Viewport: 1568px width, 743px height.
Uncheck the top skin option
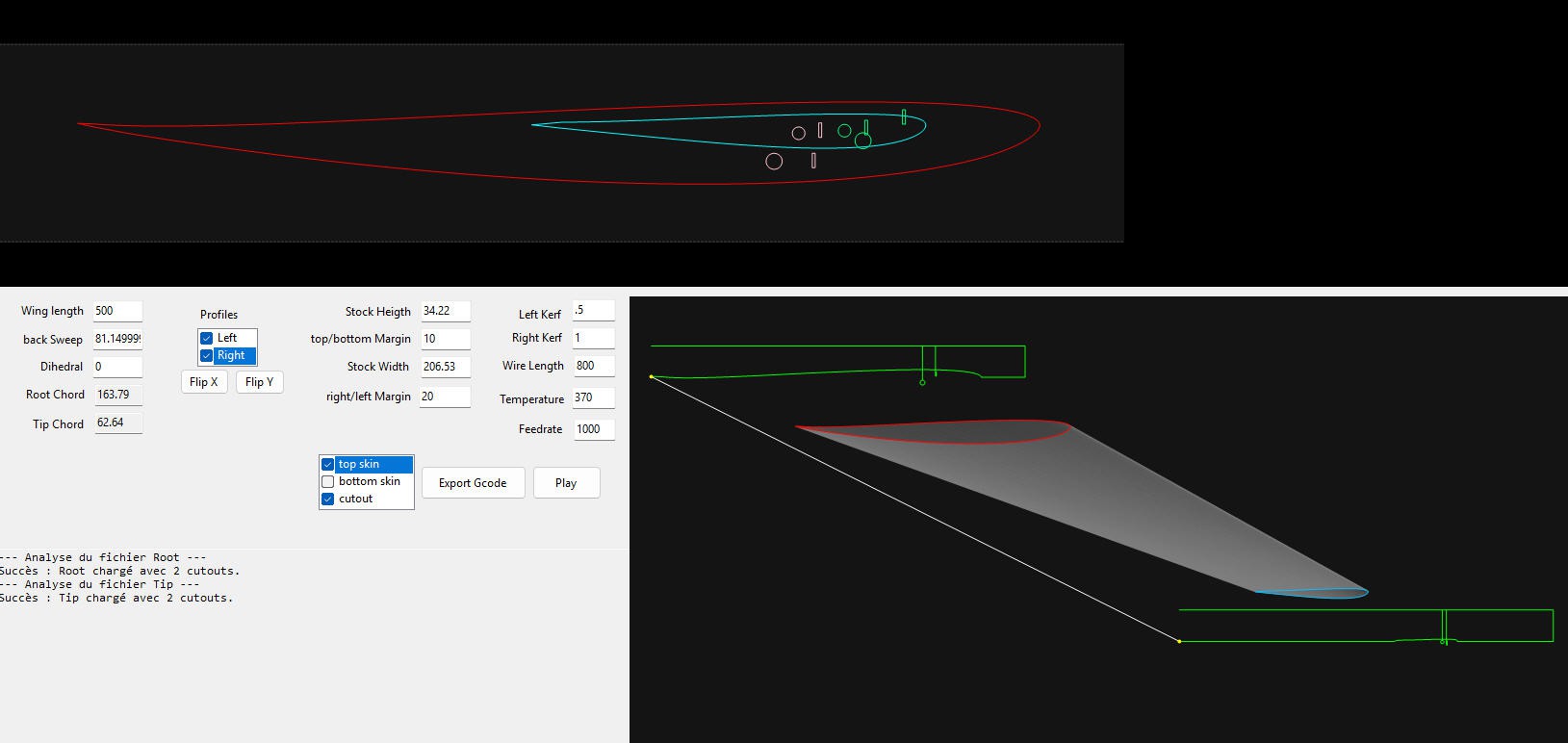tap(328, 464)
